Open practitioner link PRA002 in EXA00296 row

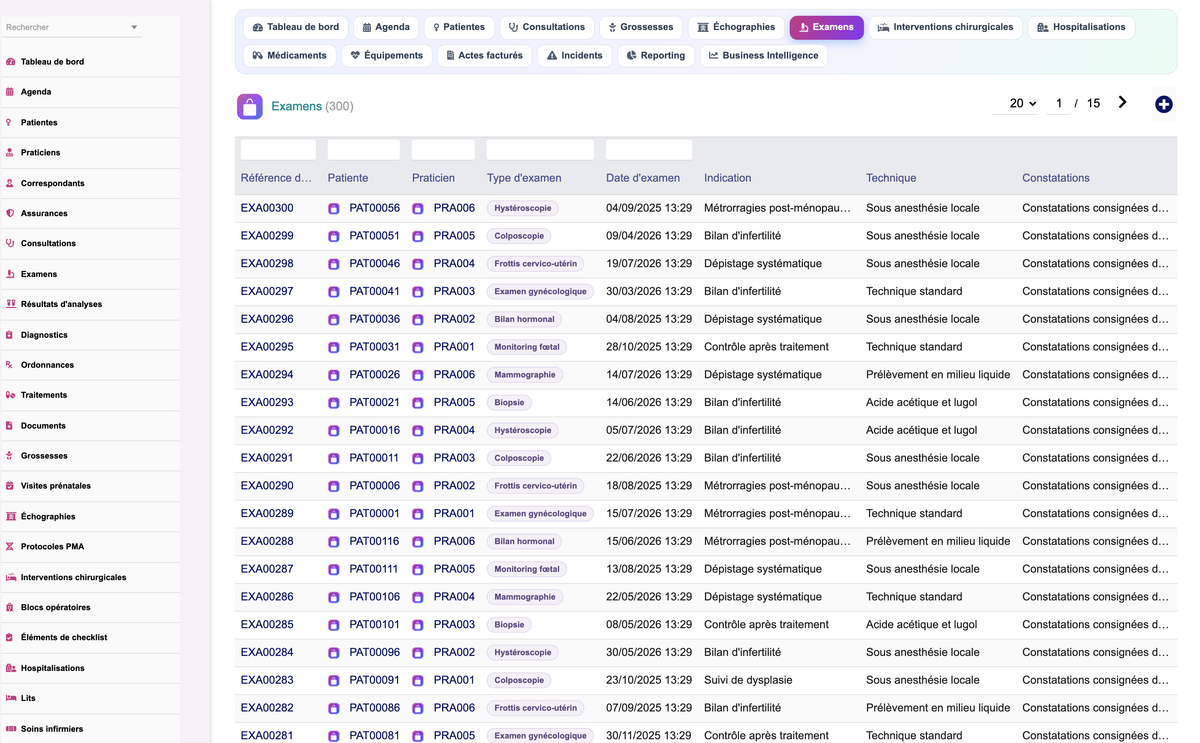coord(454,319)
